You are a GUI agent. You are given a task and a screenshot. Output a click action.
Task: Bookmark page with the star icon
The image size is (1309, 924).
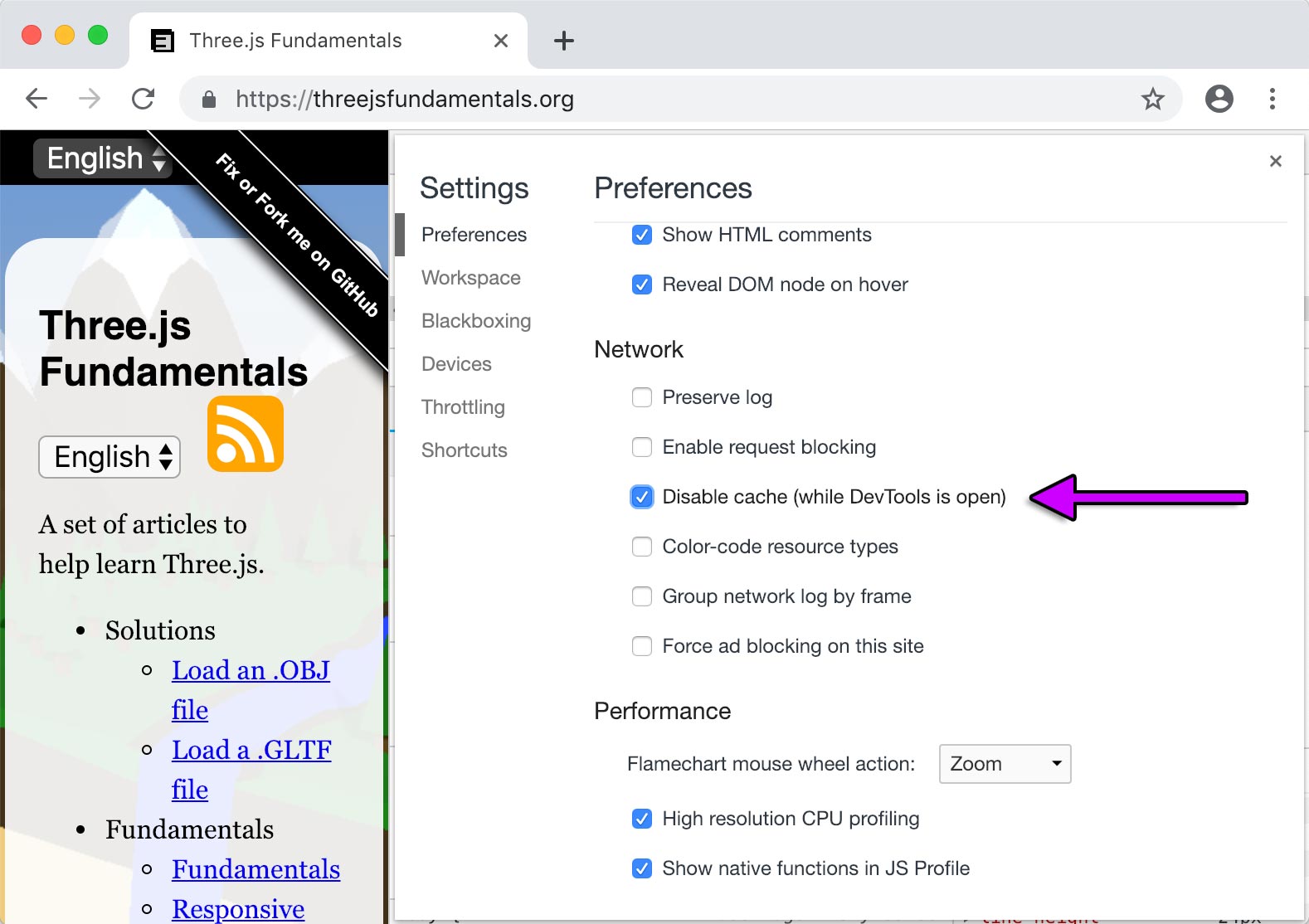[1152, 100]
